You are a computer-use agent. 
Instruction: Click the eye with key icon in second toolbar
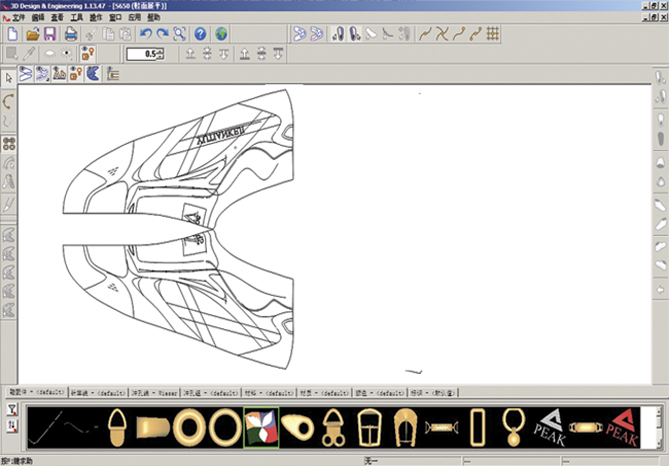tap(87, 54)
